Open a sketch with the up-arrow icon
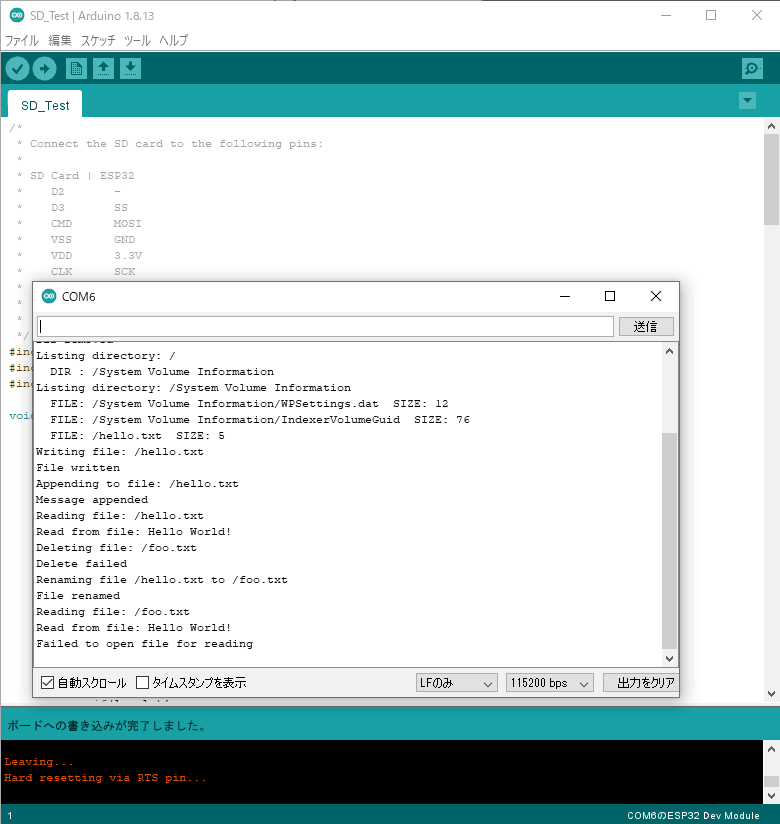This screenshot has height=824, width=780. [104, 68]
